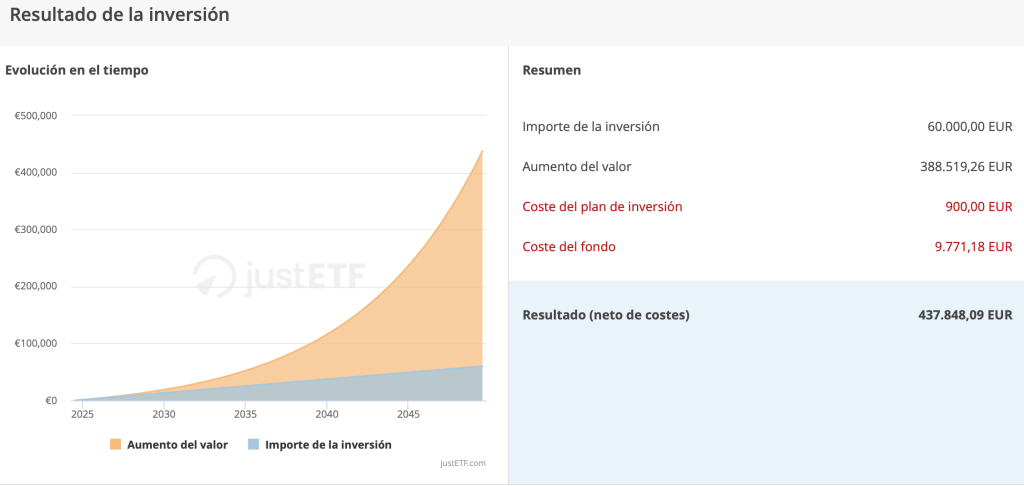Open the justETF.com credit link below chart
The height and width of the screenshot is (486, 1024).
pos(462,463)
